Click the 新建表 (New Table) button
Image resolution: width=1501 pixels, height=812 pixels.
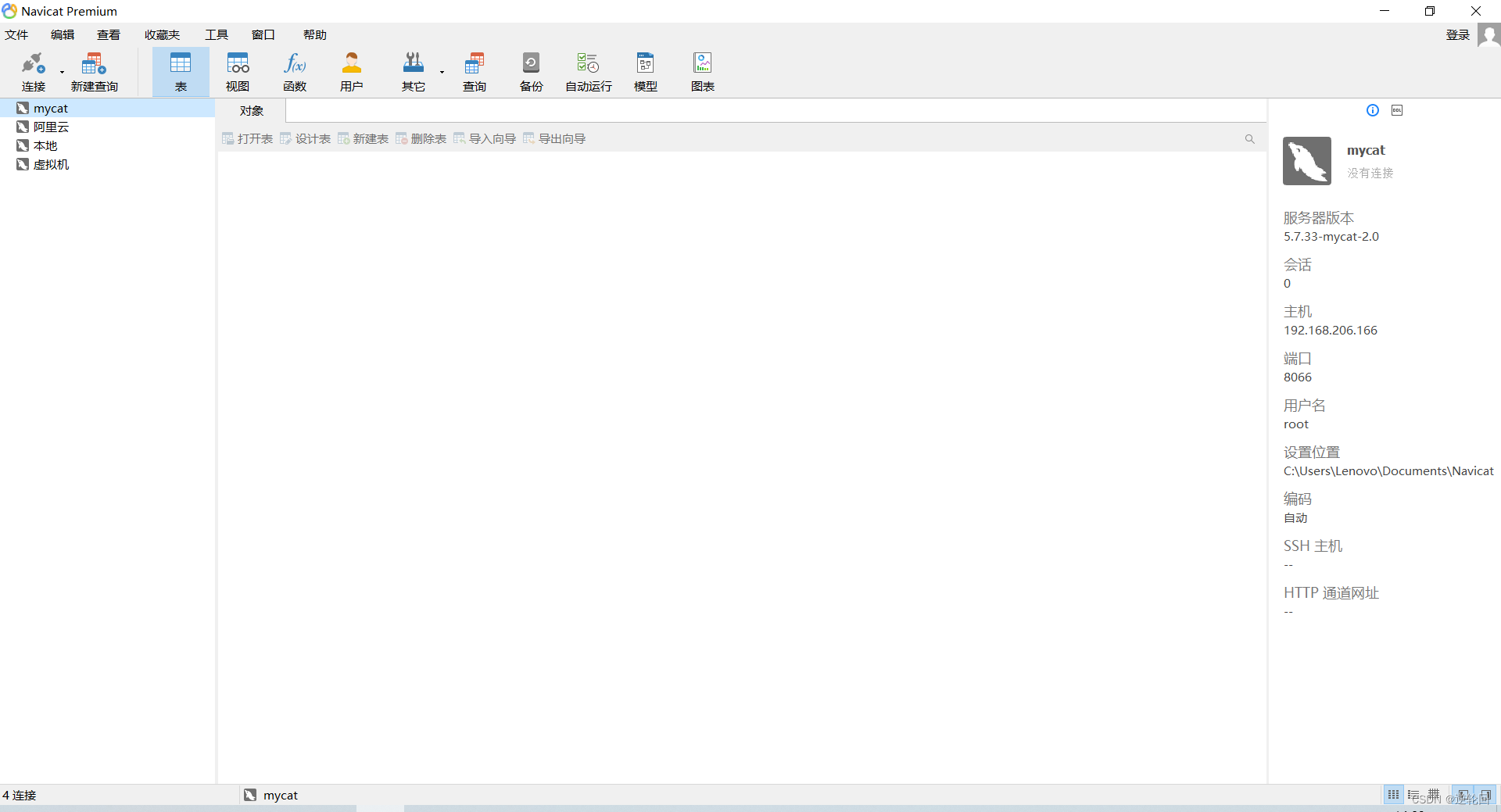point(363,138)
